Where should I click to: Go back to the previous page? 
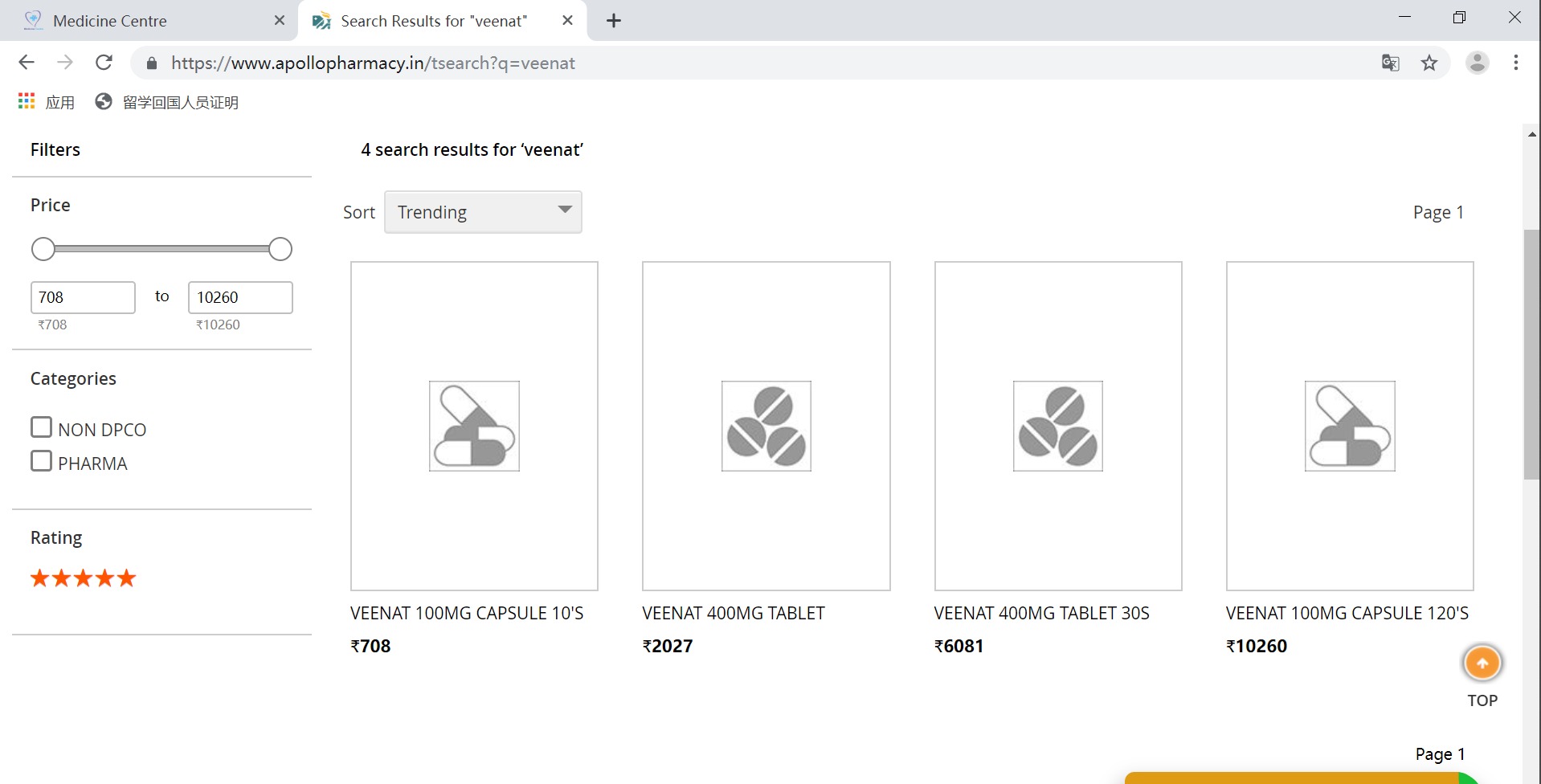coord(27,63)
